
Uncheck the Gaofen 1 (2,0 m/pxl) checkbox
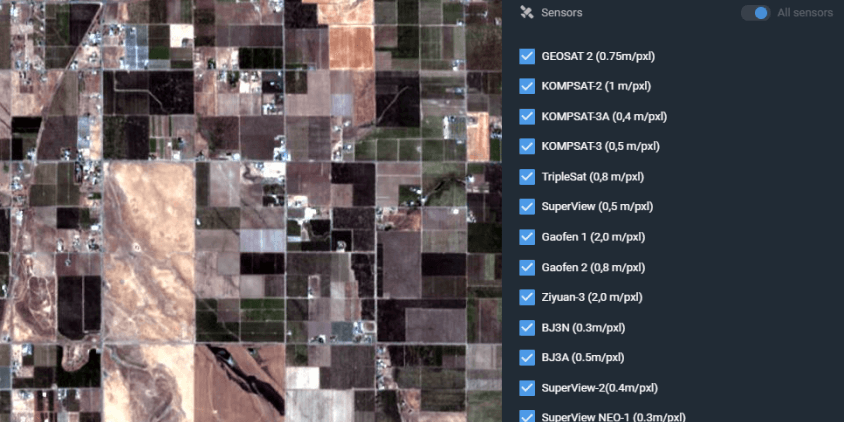527,237
